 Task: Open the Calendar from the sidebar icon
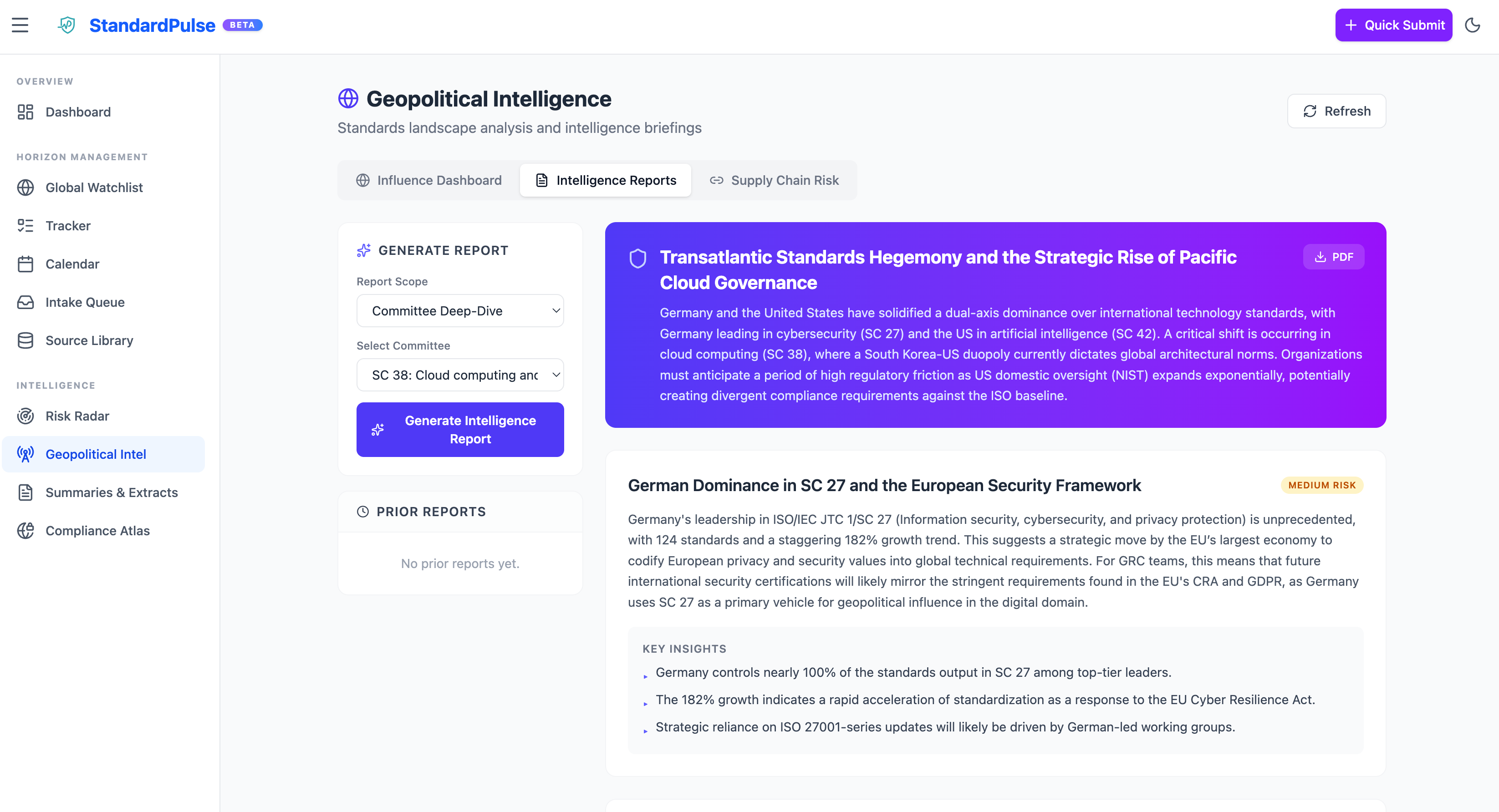[x=25, y=264]
